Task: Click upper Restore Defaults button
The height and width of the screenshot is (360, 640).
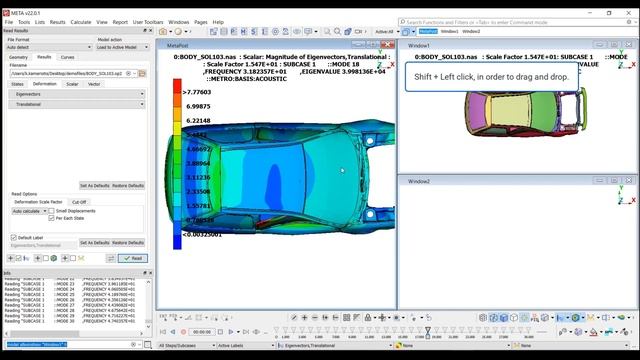Action: [128, 186]
